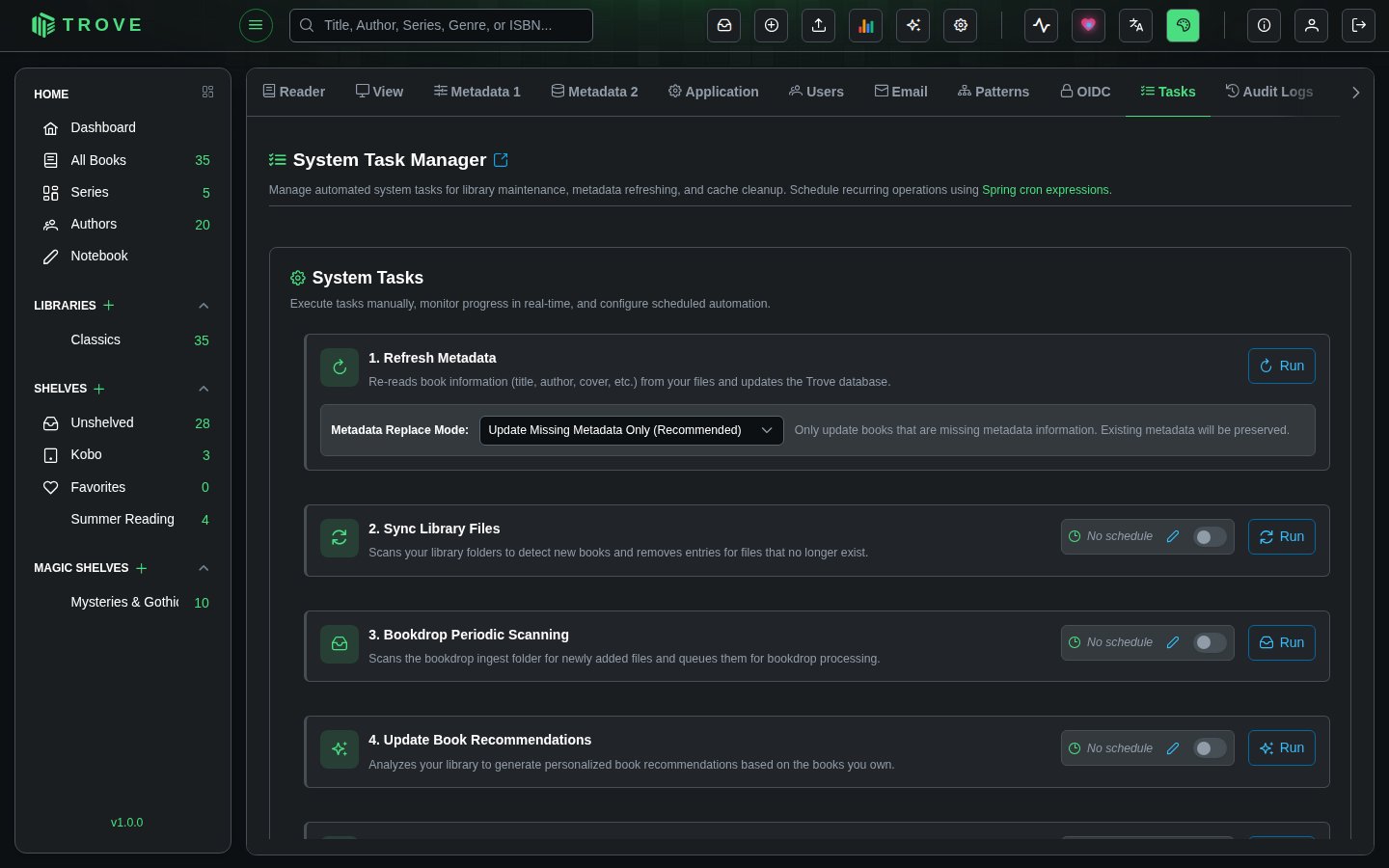Enable schedule toggle for Sync Library Files
Screen dimensions: 1389x868
pyautogui.click(x=1210, y=537)
